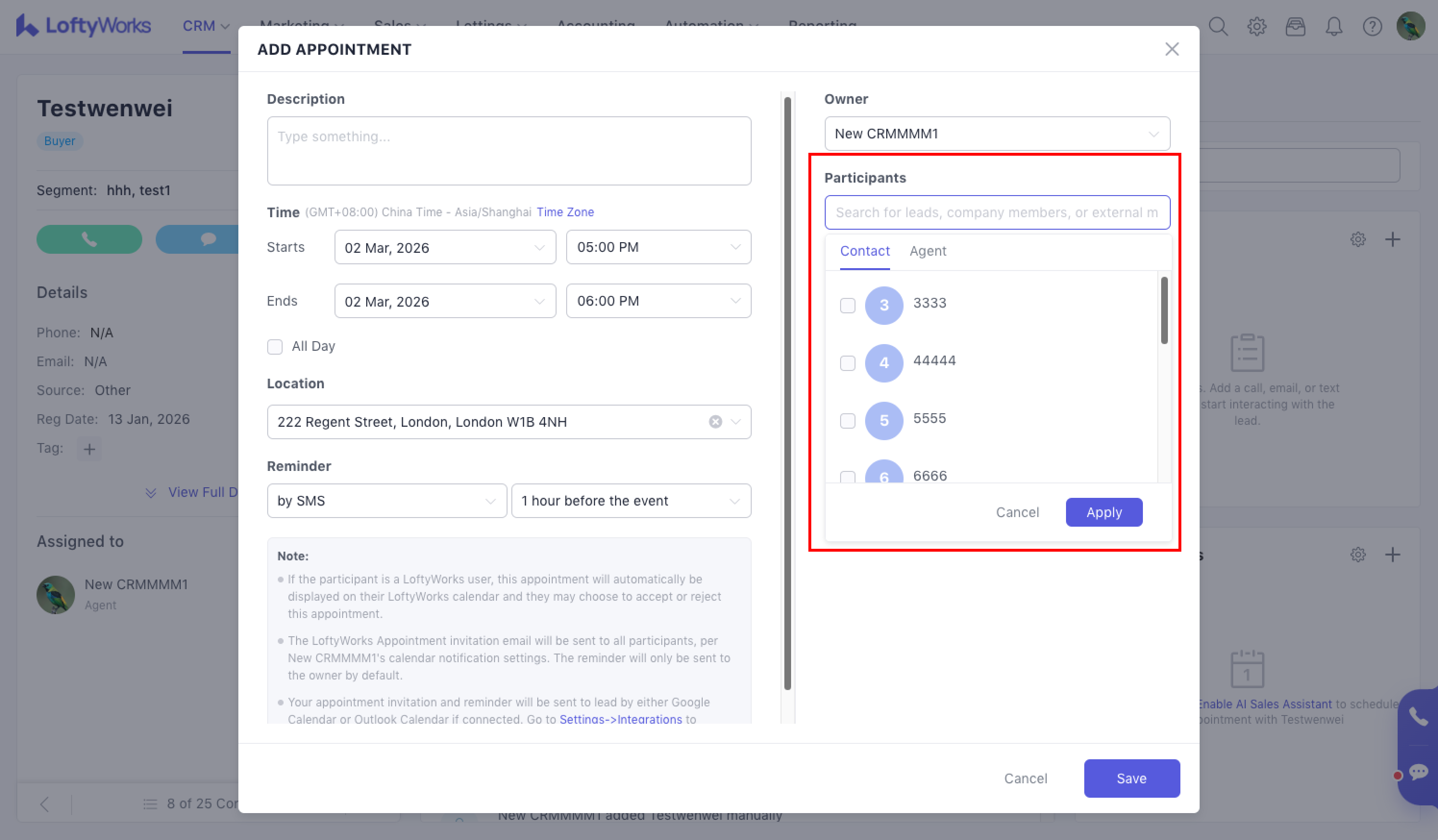Select the 5555 contact checkbox

pyautogui.click(x=847, y=420)
